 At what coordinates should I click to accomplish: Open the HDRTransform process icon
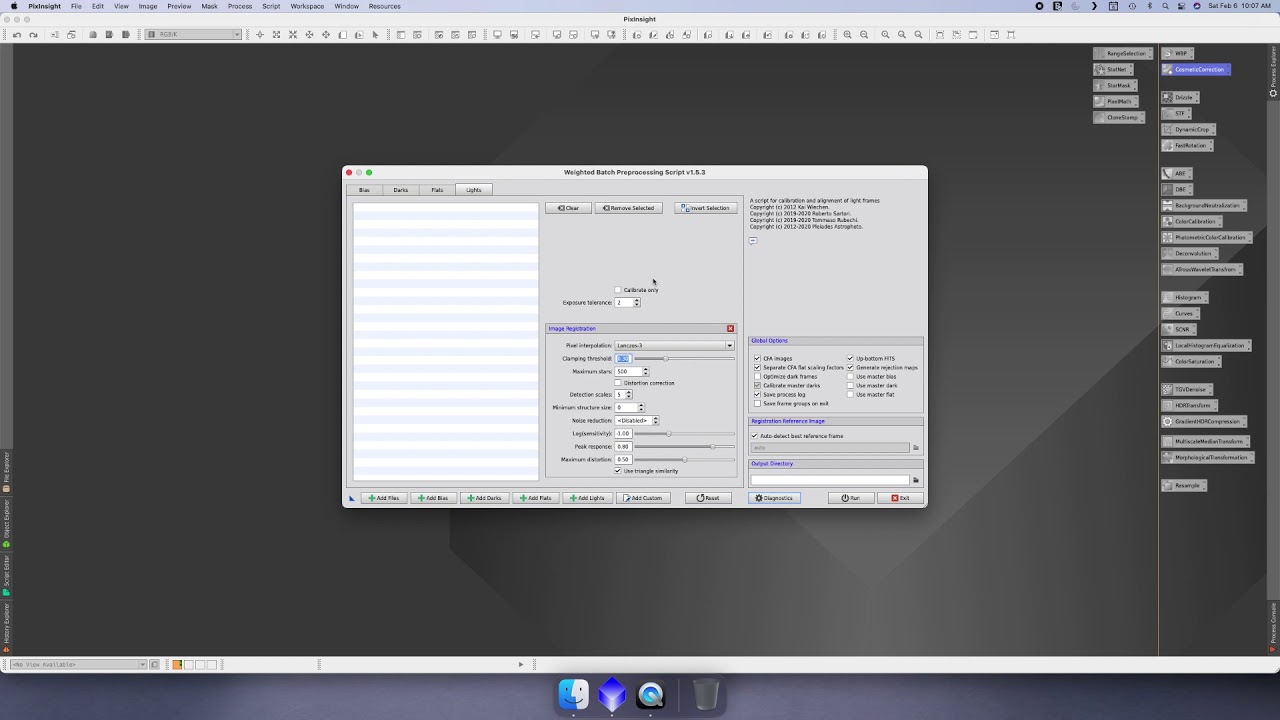(x=1188, y=405)
